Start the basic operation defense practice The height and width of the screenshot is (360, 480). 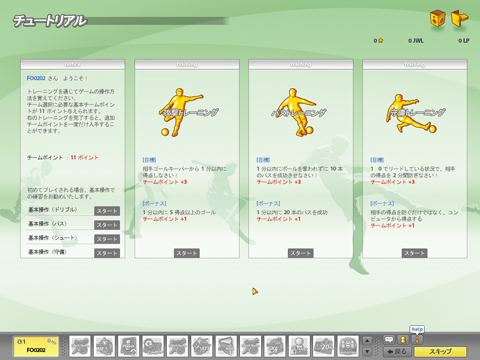click(x=107, y=253)
